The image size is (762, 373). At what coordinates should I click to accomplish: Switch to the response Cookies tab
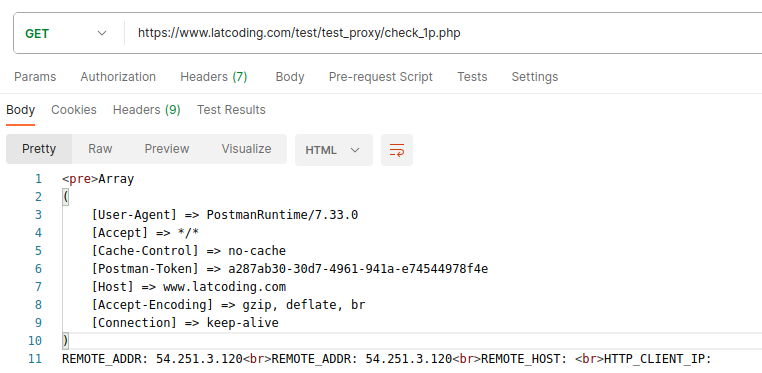(x=74, y=110)
